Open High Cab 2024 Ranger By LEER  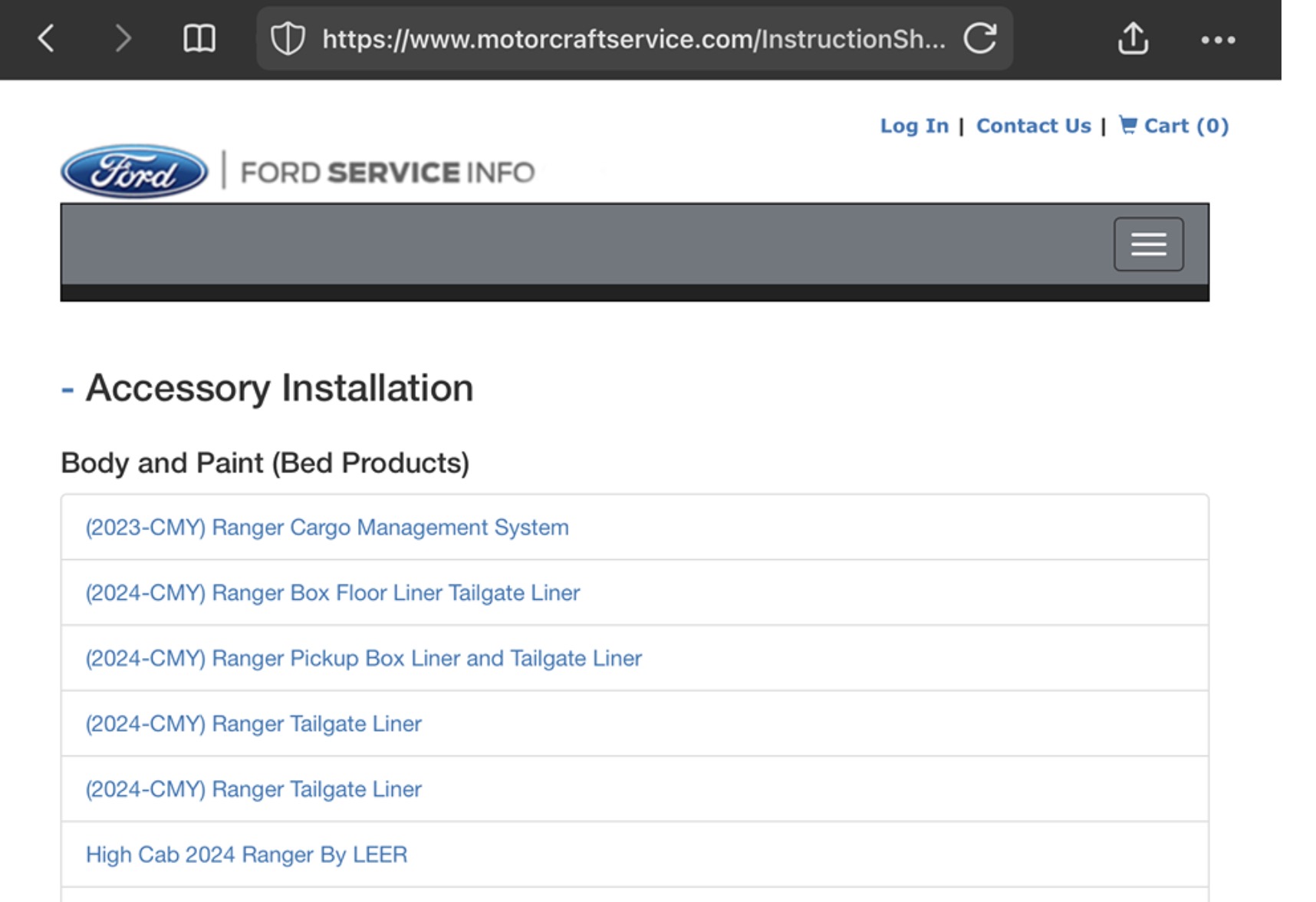point(246,854)
